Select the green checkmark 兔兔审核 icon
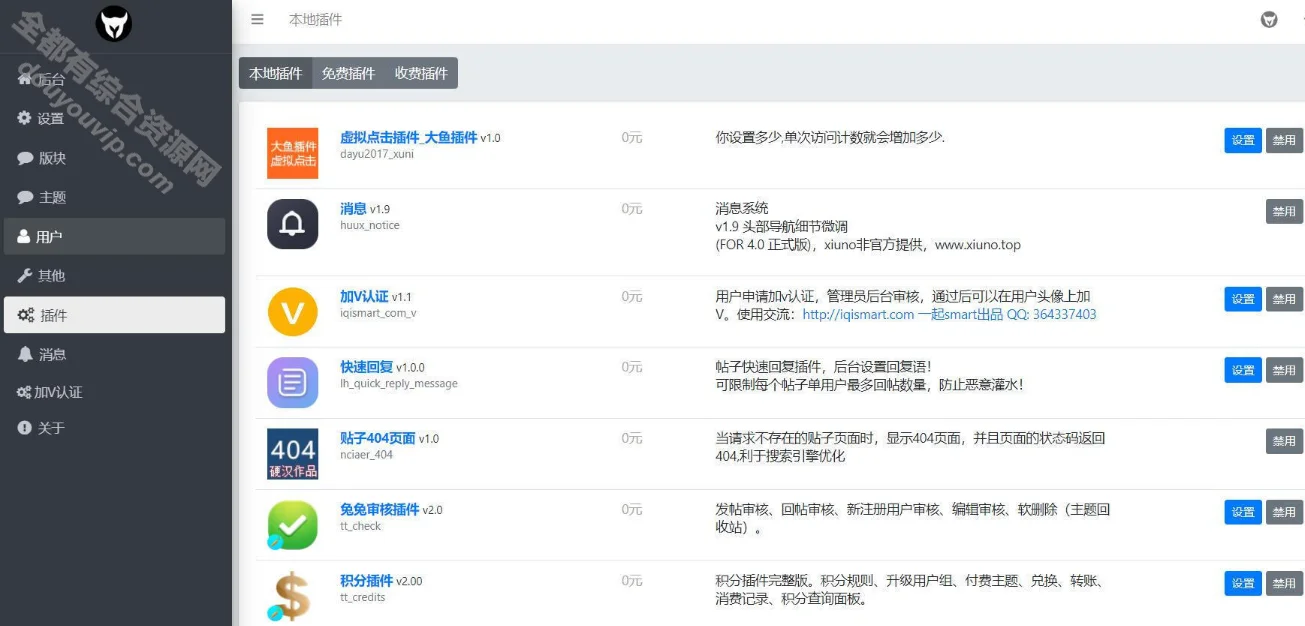This screenshot has height=626, width=1305. pyautogui.click(x=291, y=524)
